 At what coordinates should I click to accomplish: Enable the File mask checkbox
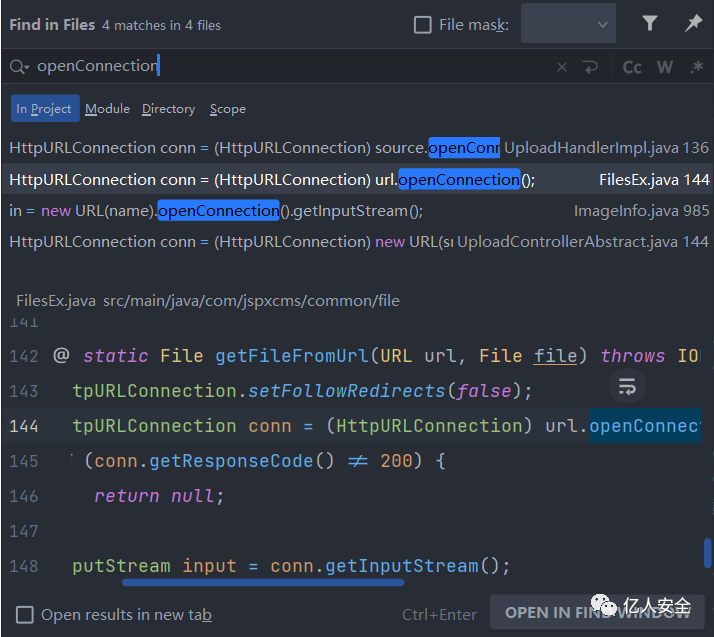point(423,25)
